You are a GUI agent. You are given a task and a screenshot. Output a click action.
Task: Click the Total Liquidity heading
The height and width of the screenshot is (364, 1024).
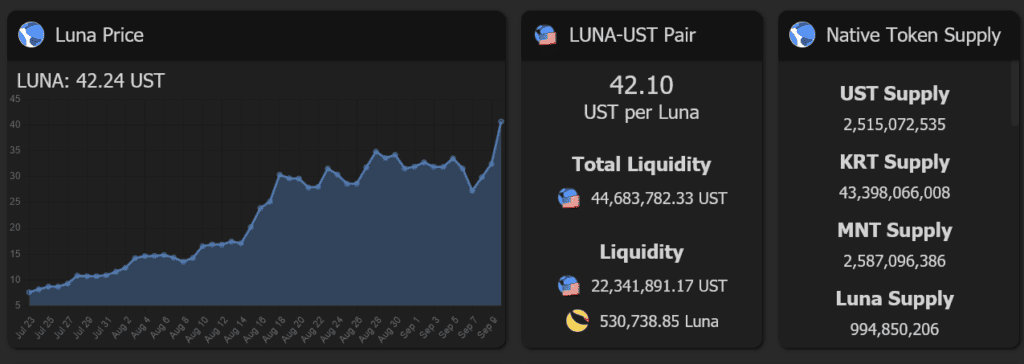coord(641,165)
